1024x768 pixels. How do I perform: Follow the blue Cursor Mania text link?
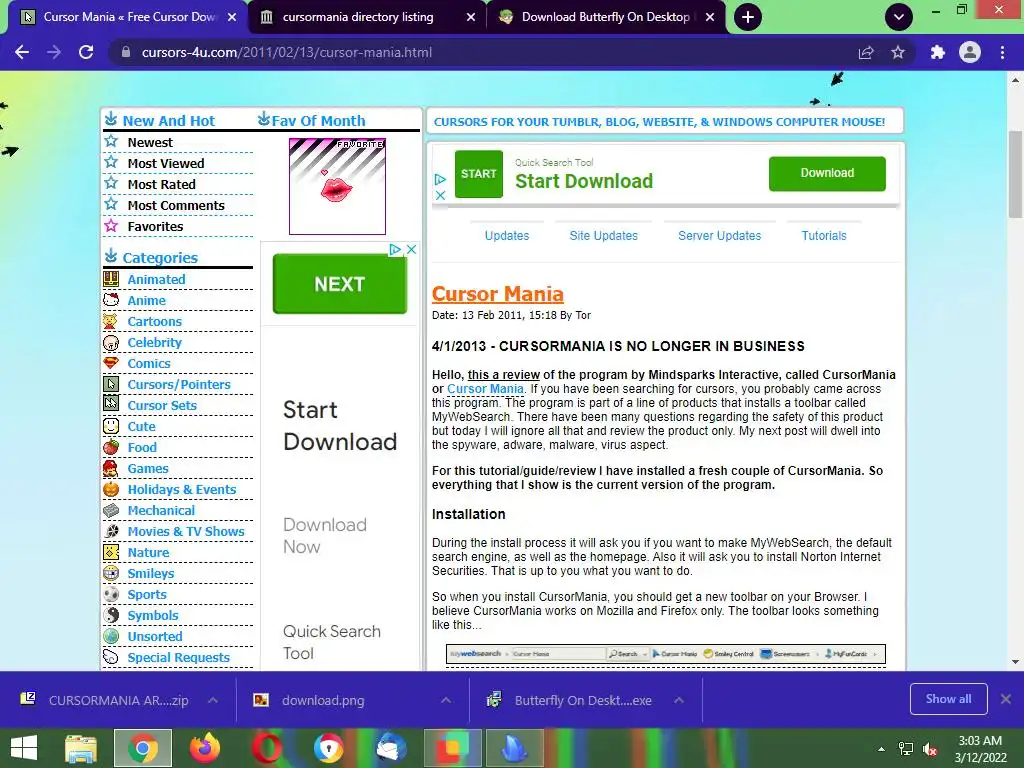[x=485, y=389]
